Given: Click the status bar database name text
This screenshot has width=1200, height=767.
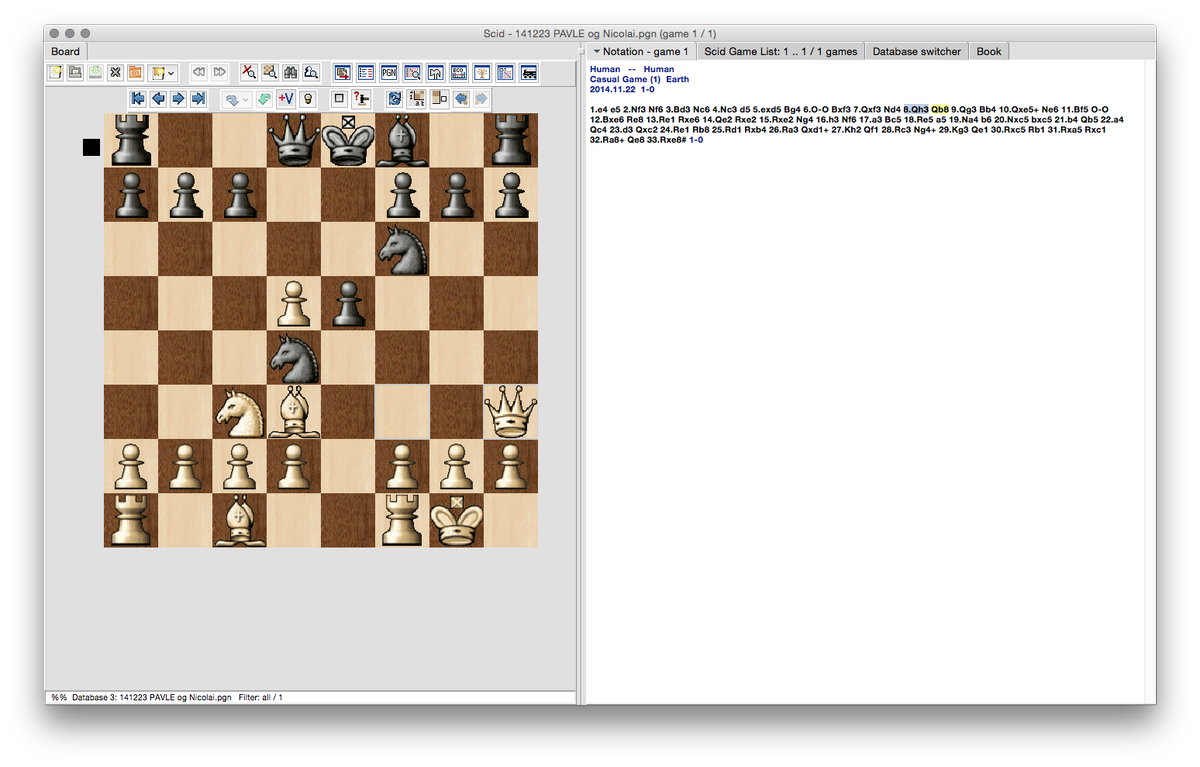Looking at the screenshot, I should point(151,697).
